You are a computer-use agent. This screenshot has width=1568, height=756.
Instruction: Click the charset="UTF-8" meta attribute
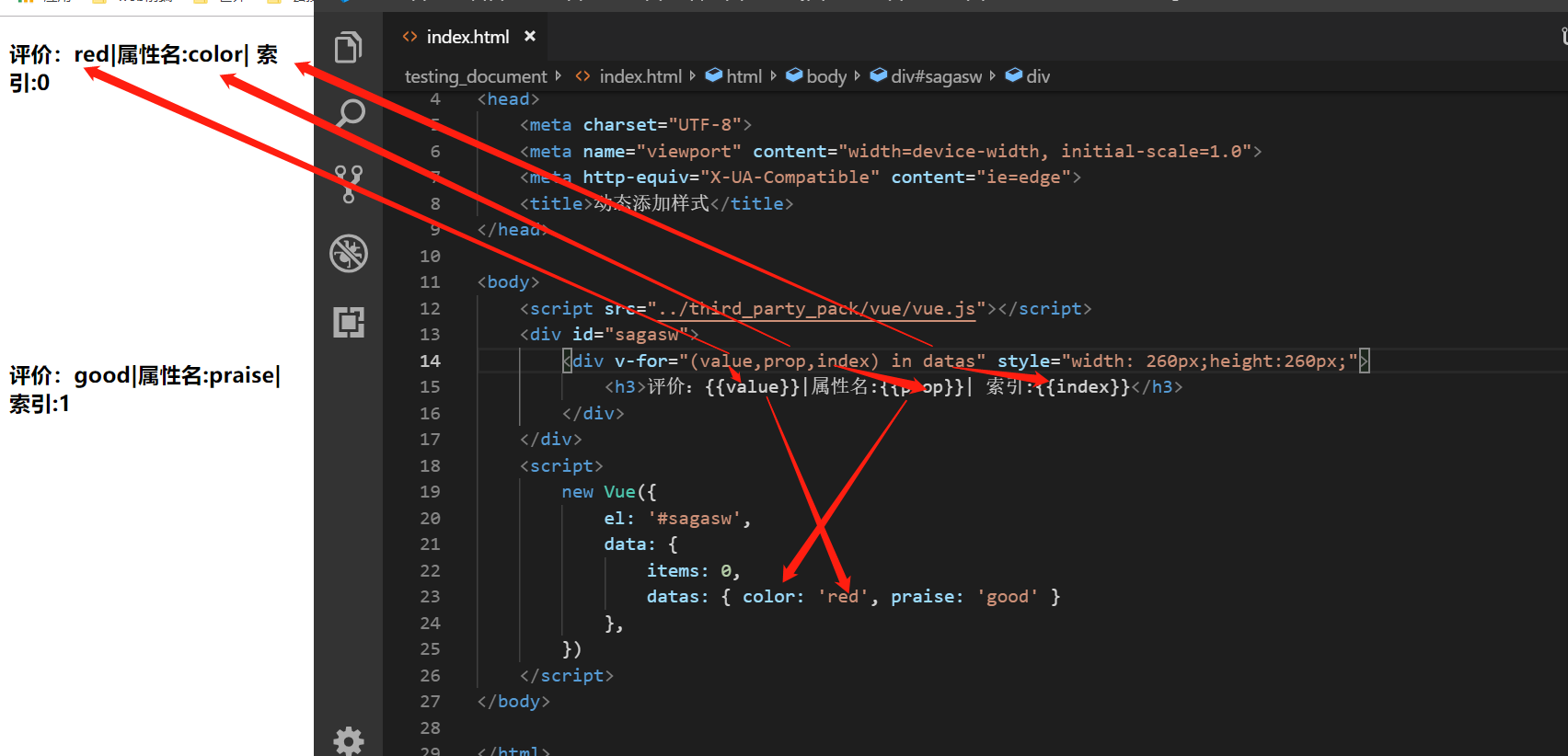coord(662,124)
